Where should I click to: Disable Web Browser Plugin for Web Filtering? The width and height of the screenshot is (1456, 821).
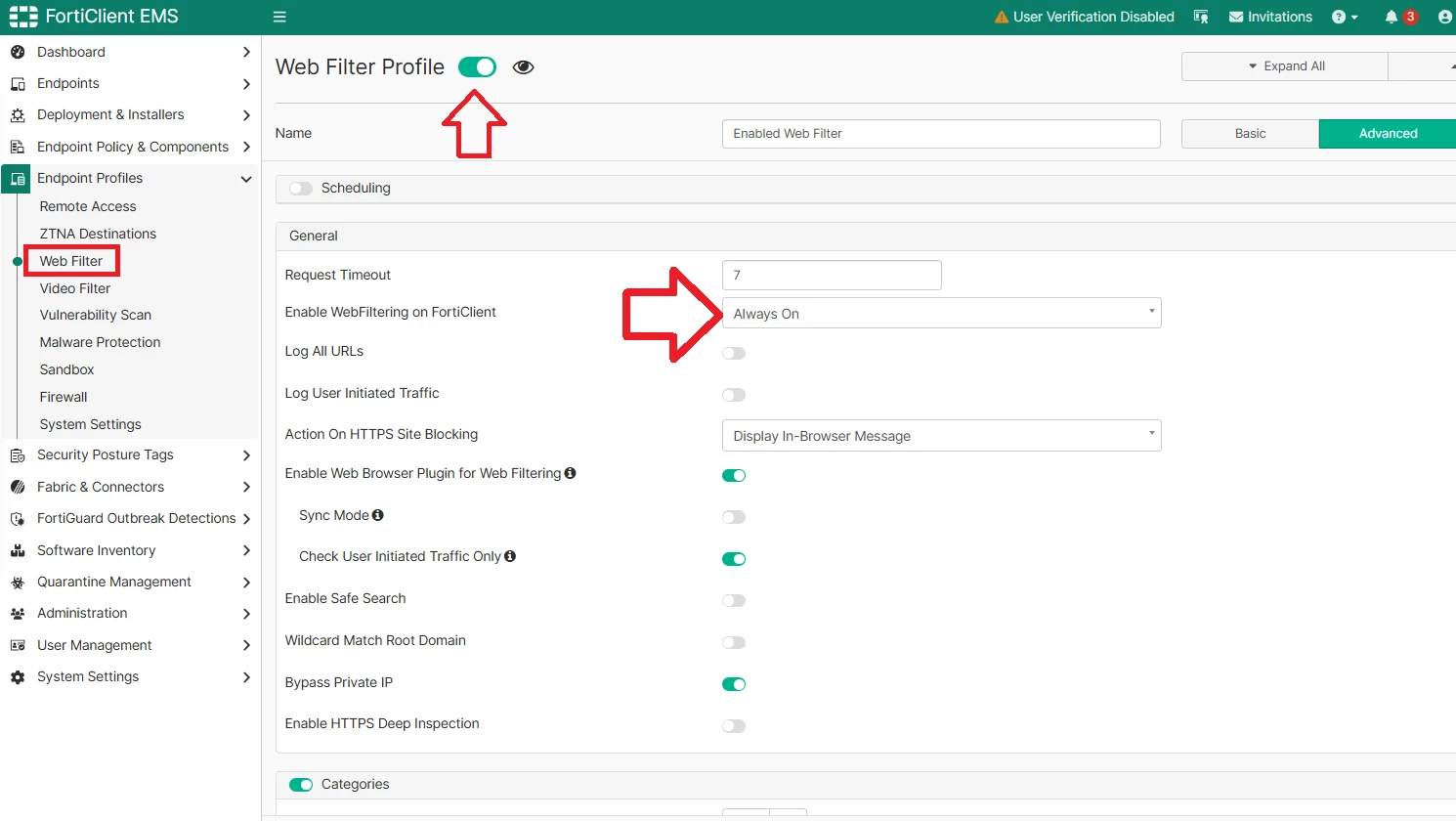click(734, 475)
